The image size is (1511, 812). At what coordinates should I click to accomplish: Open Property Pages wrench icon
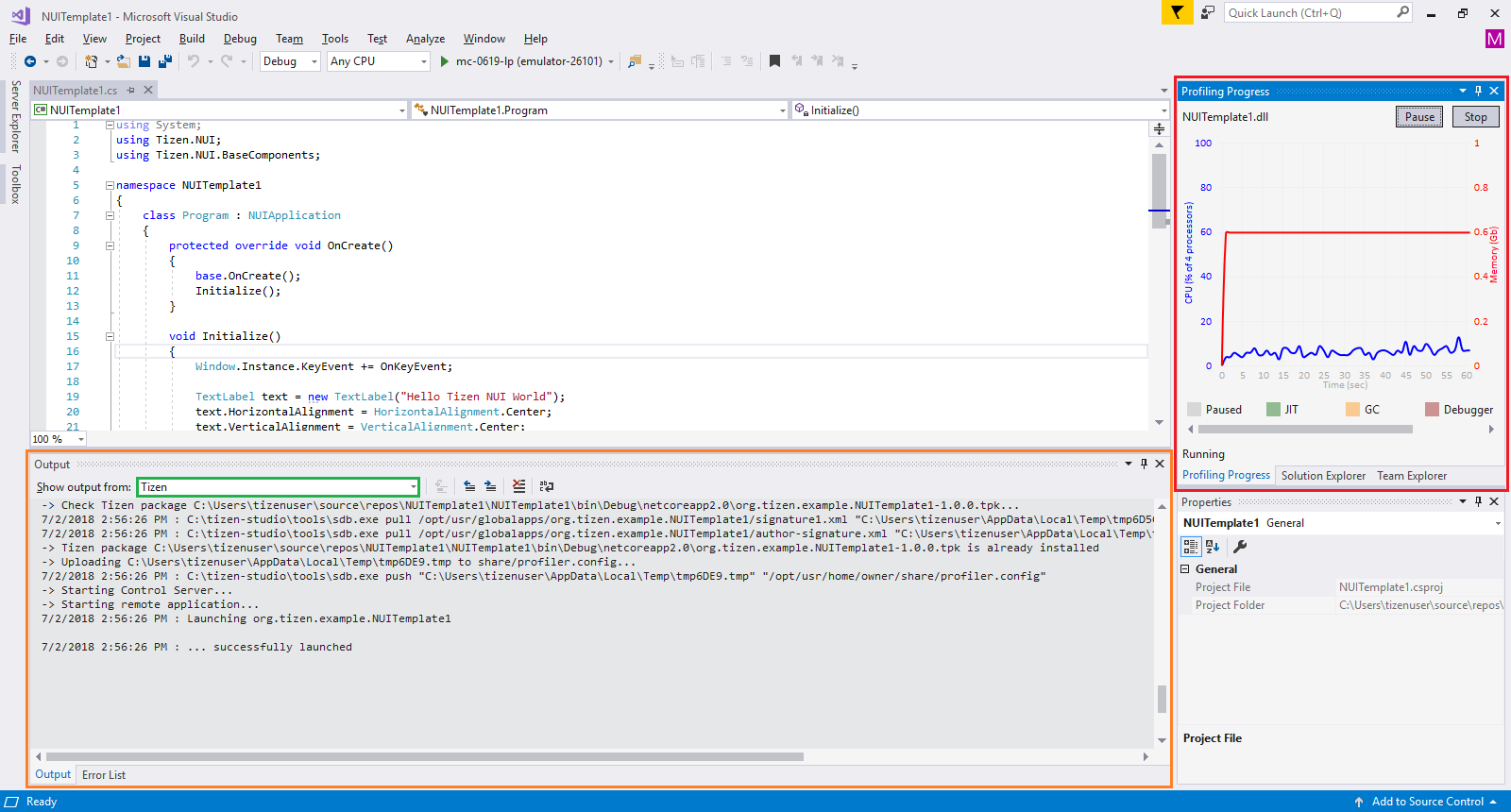(1240, 547)
